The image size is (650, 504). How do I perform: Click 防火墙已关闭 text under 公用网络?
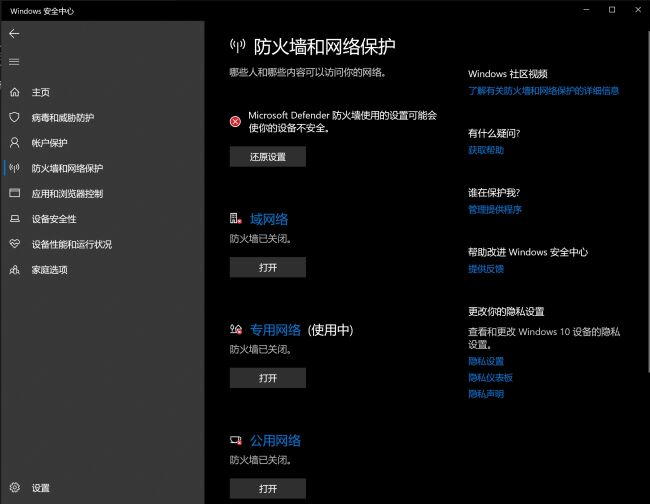(260, 460)
